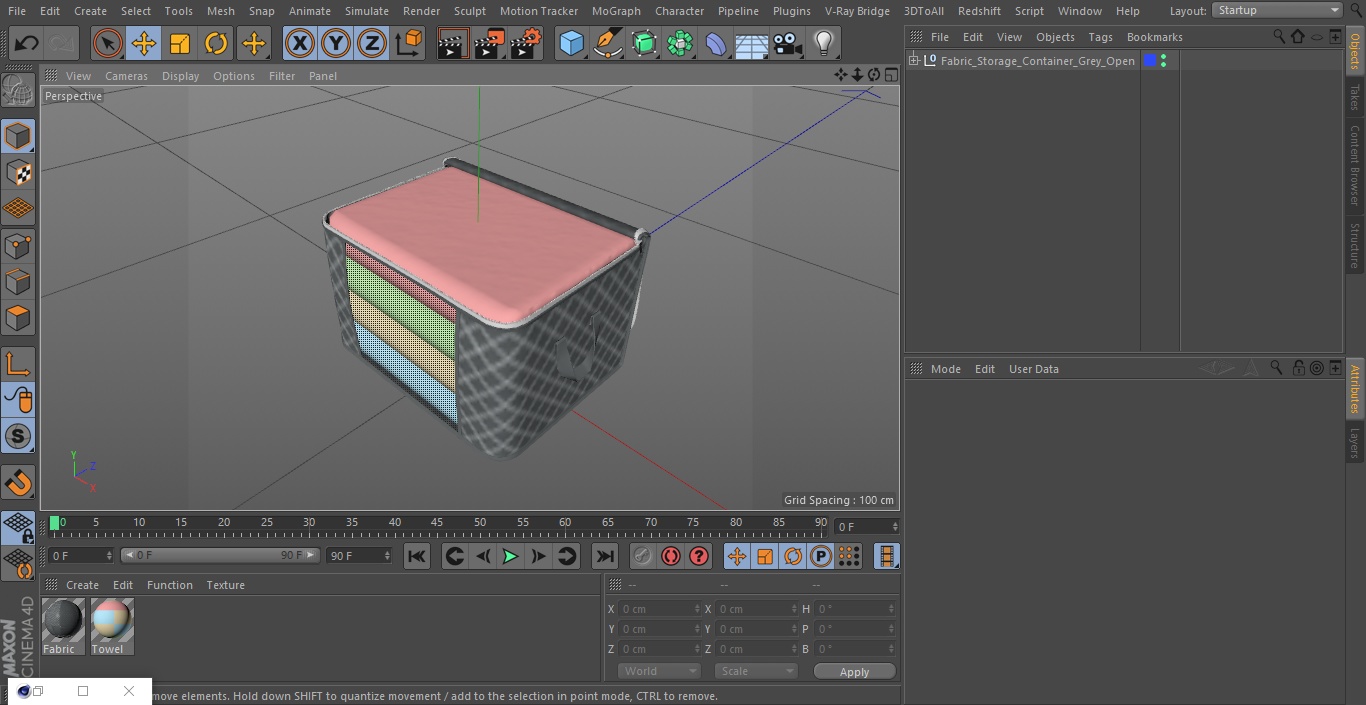Switch to Model mode

coord(18,136)
